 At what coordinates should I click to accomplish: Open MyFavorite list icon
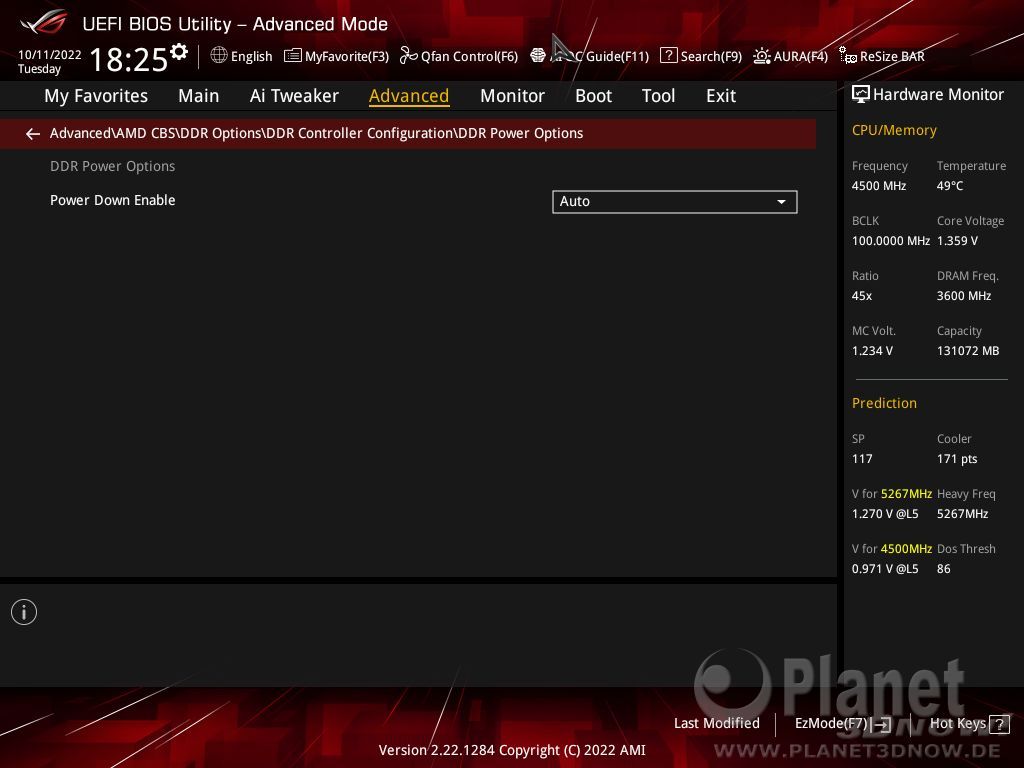tap(293, 56)
